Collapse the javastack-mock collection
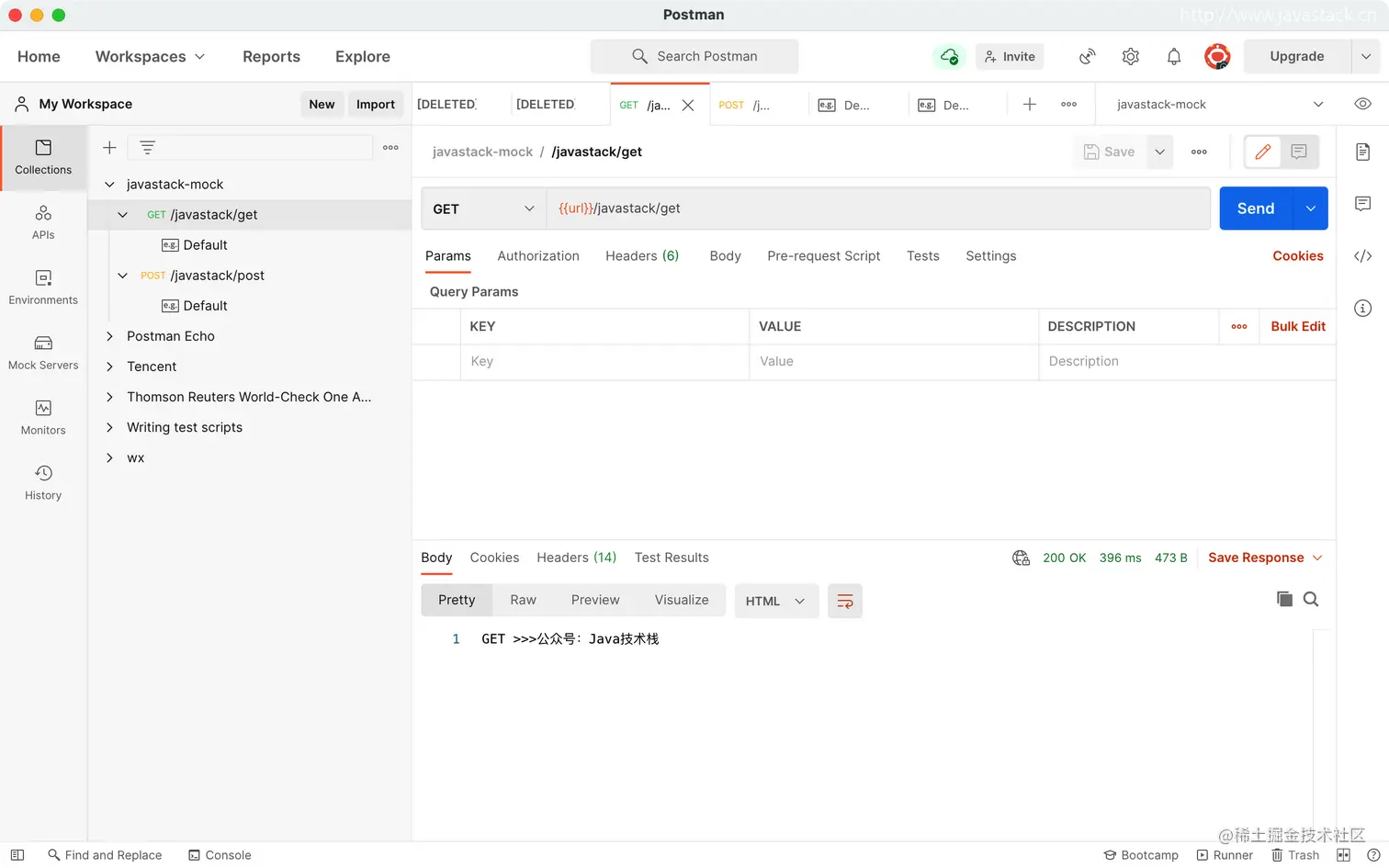 (x=109, y=185)
